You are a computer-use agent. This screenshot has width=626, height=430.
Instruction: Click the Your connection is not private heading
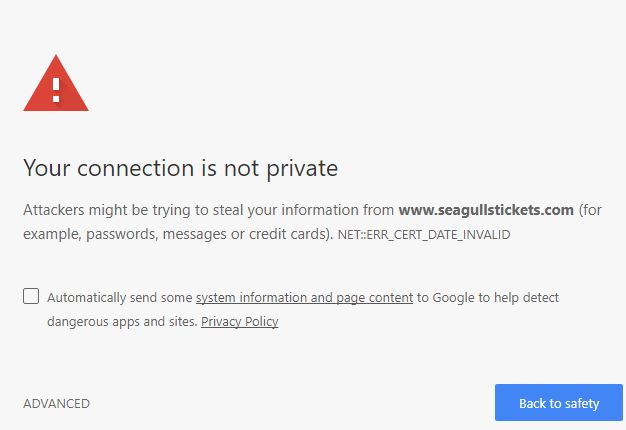[180, 168]
